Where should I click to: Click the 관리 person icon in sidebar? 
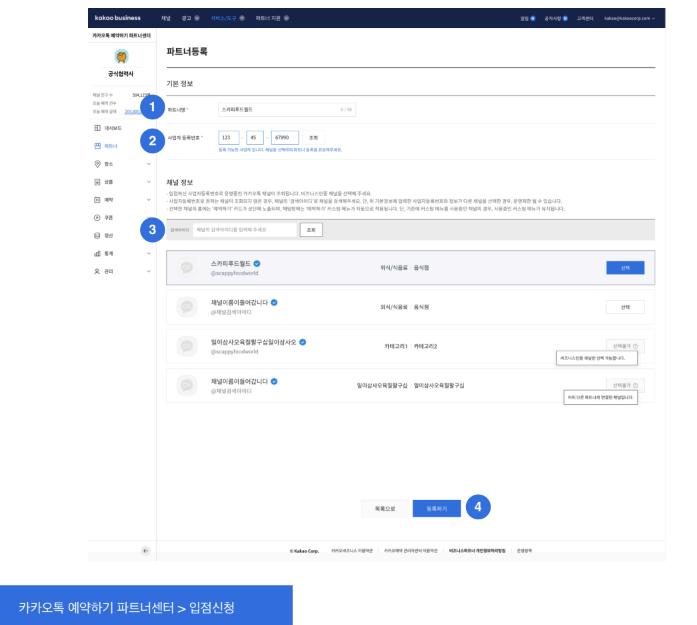[x=97, y=271]
